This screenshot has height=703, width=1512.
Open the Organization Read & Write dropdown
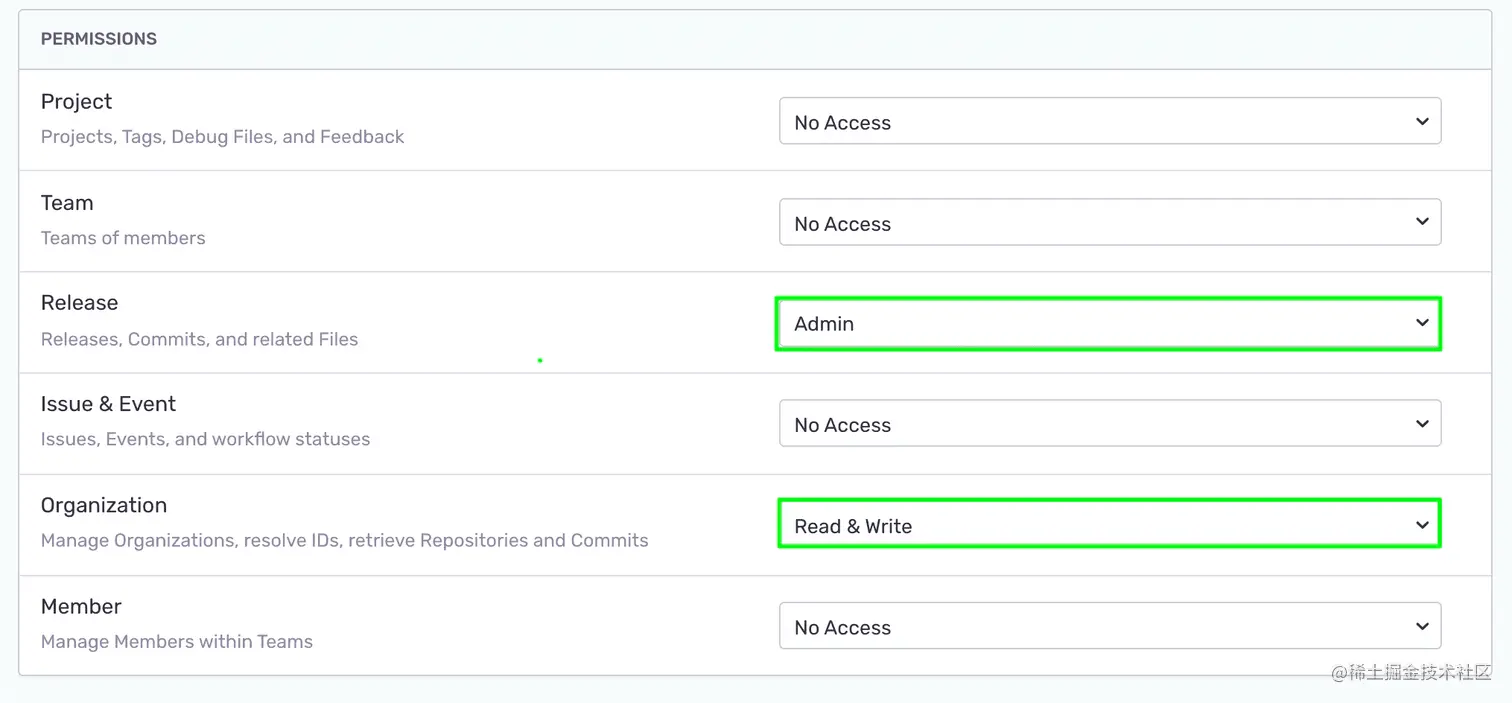(1108, 524)
